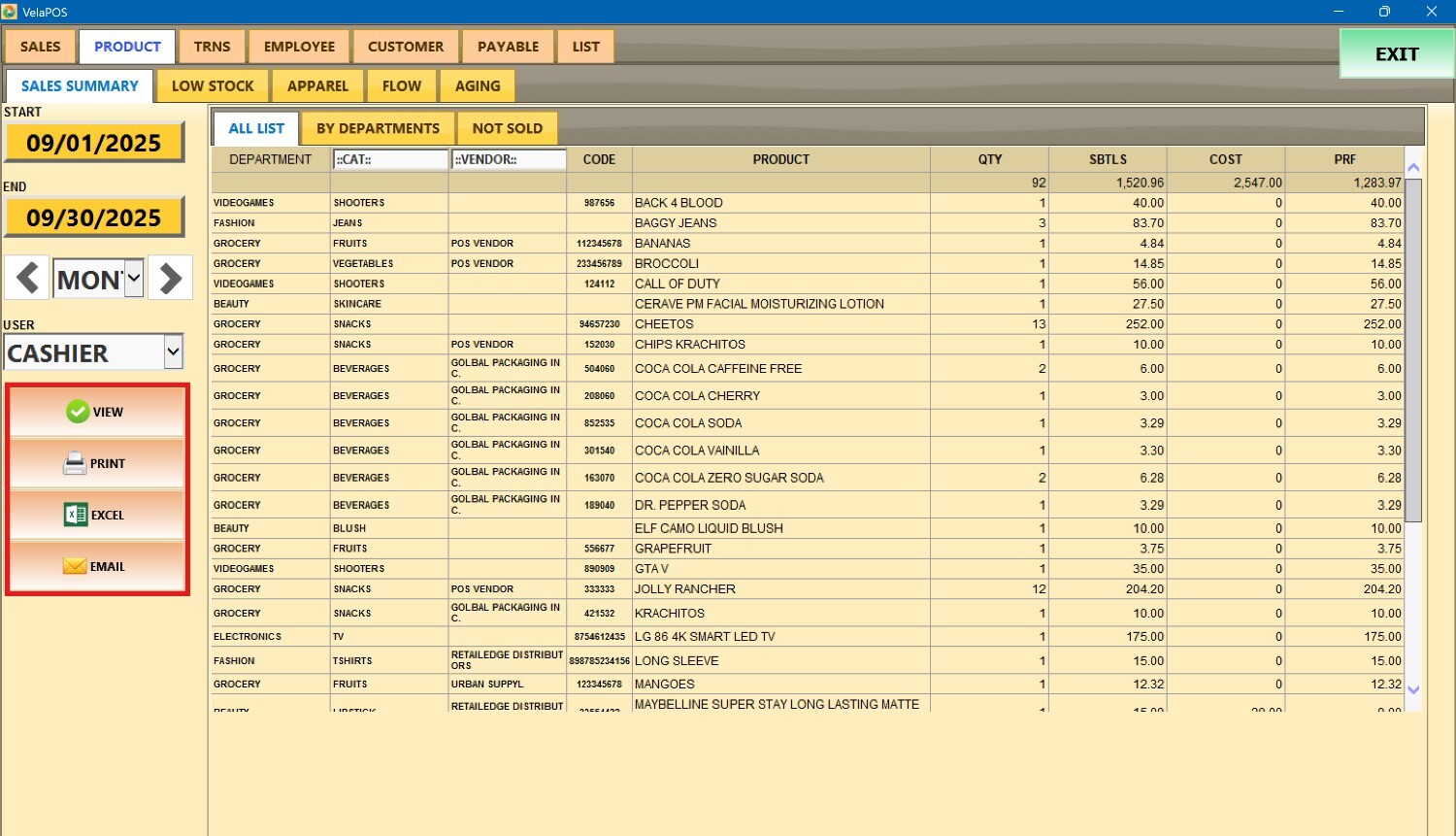
Task: Open the LOW STOCK sub-tab
Action: [213, 86]
